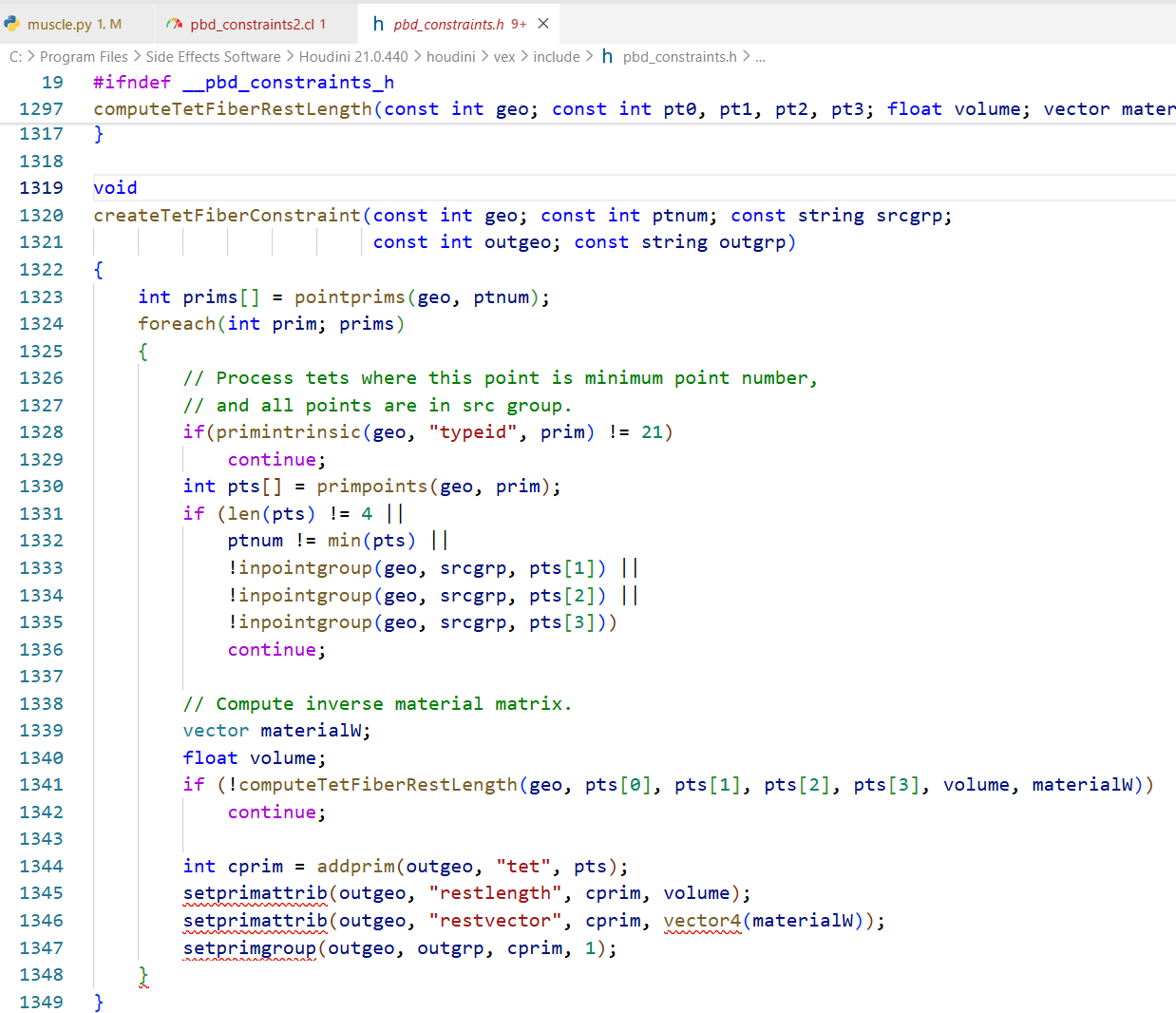The width and height of the screenshot is (1176, 1013).
Task: Open the include folder breadcrumb
Action: click(556, 57)
